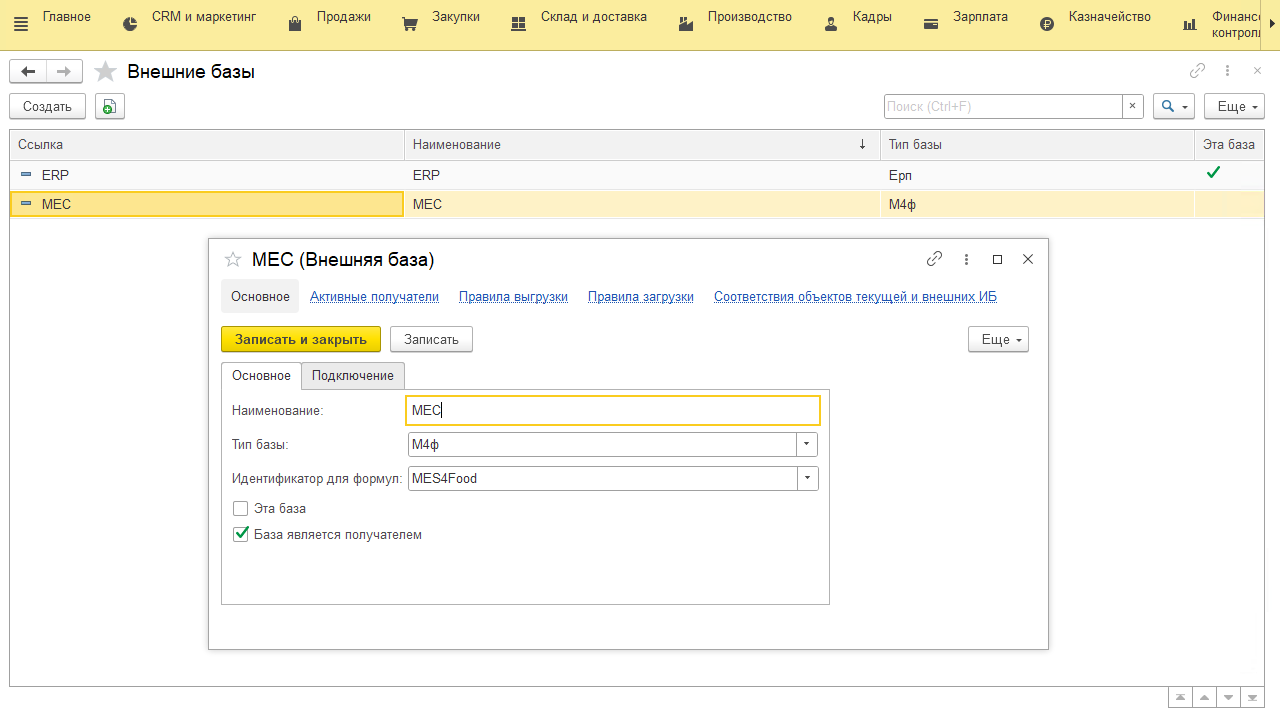Expand the 'Тип базы' dropdown
Viewport: 1280px width, 720px height.
coord(807,444)
